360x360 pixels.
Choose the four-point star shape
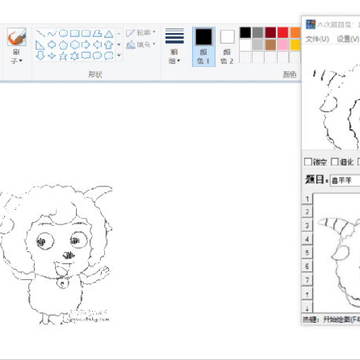click(52, 56)
